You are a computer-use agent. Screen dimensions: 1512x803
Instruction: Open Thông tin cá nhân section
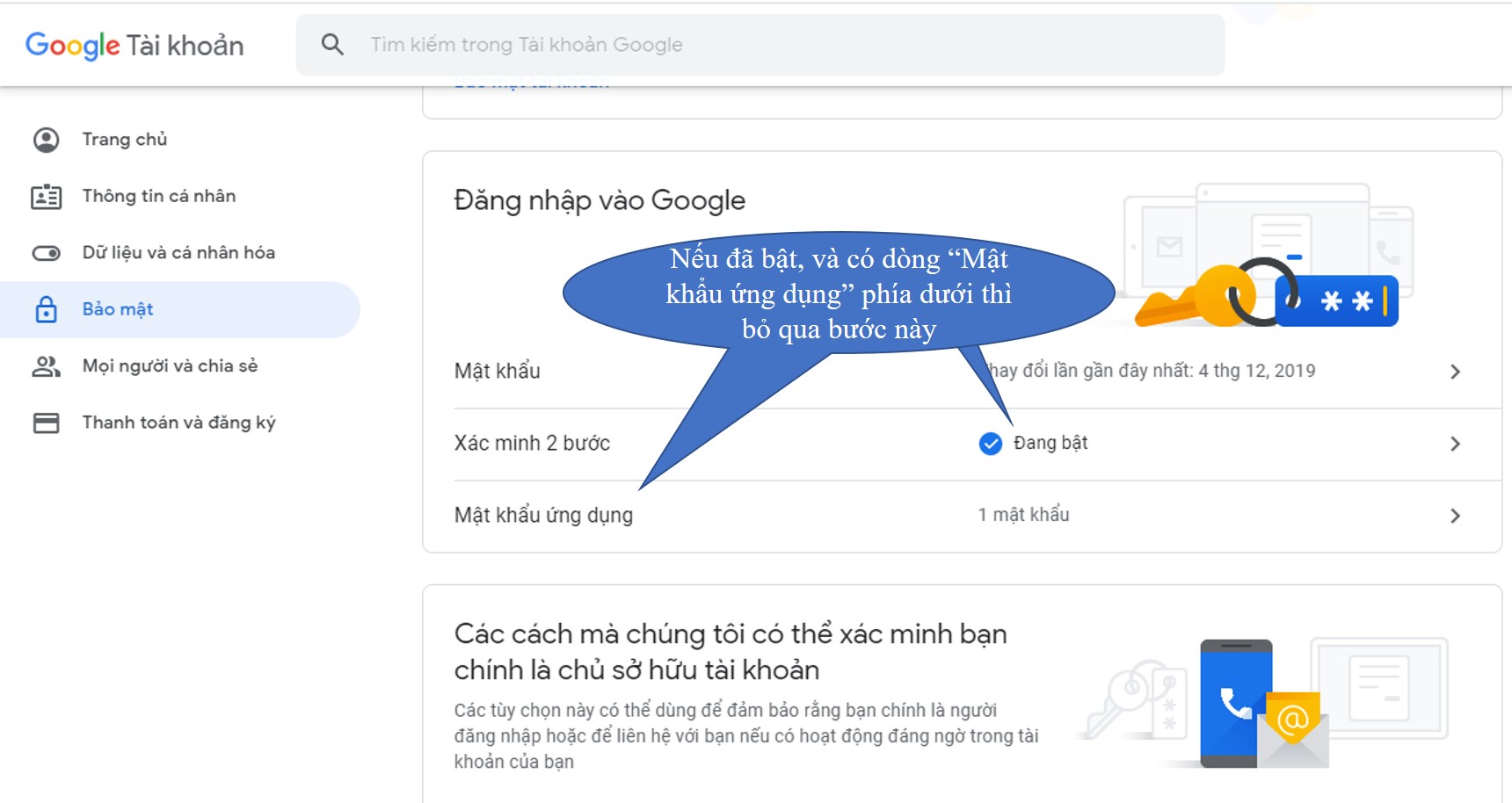pos(159,196)
